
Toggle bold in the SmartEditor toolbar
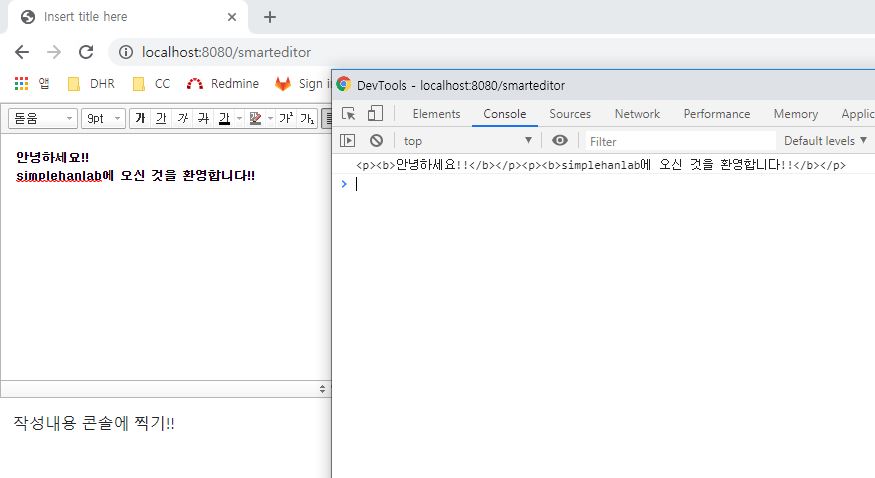tap(140, 118)
